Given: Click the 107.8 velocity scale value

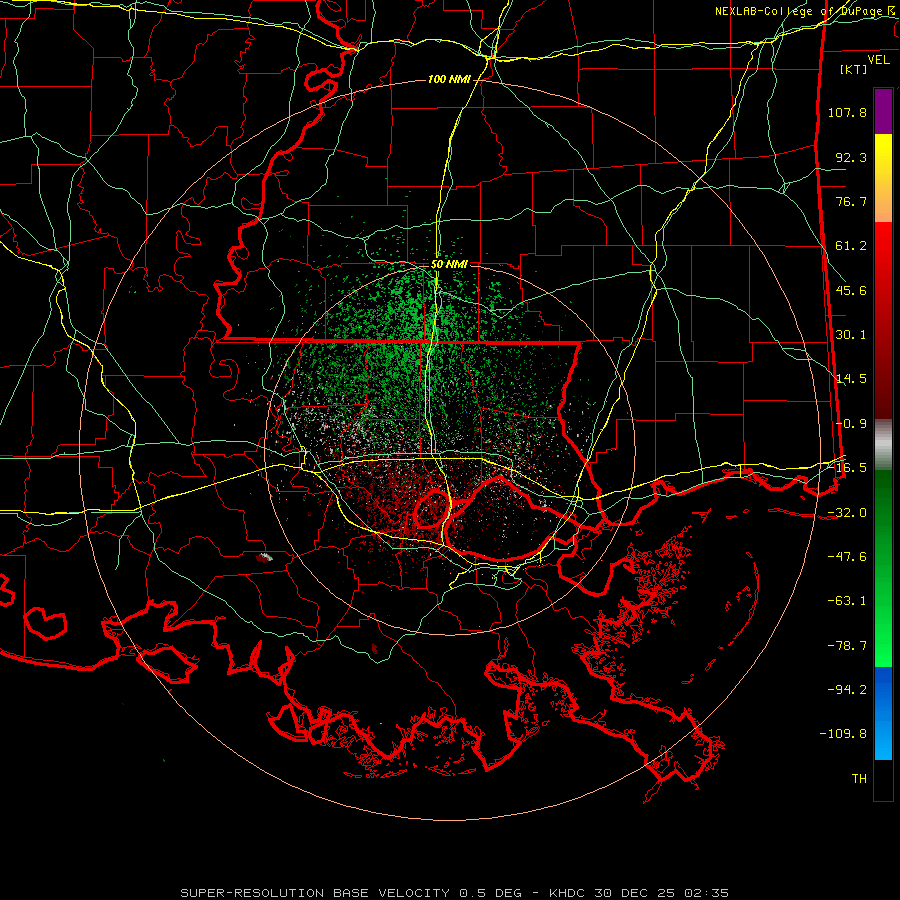Looking at the screenshot, I should [847, 112].
